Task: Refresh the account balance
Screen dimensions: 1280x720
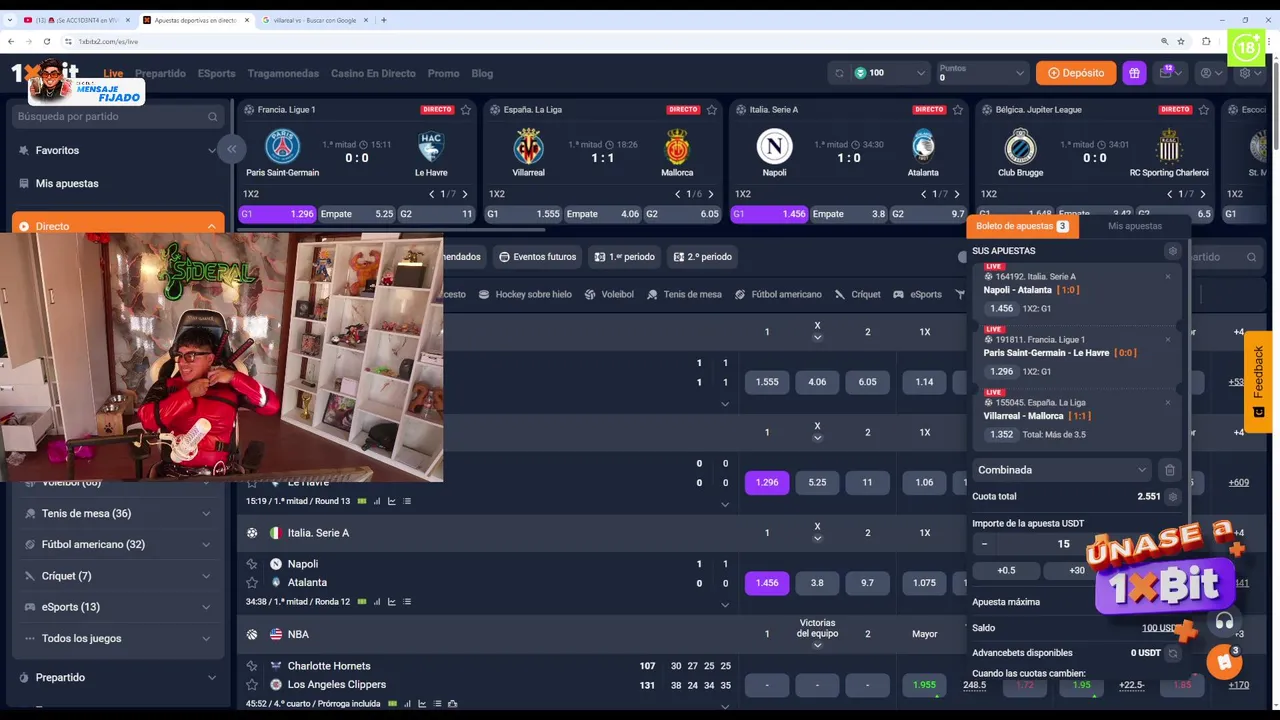Action: 839,73
